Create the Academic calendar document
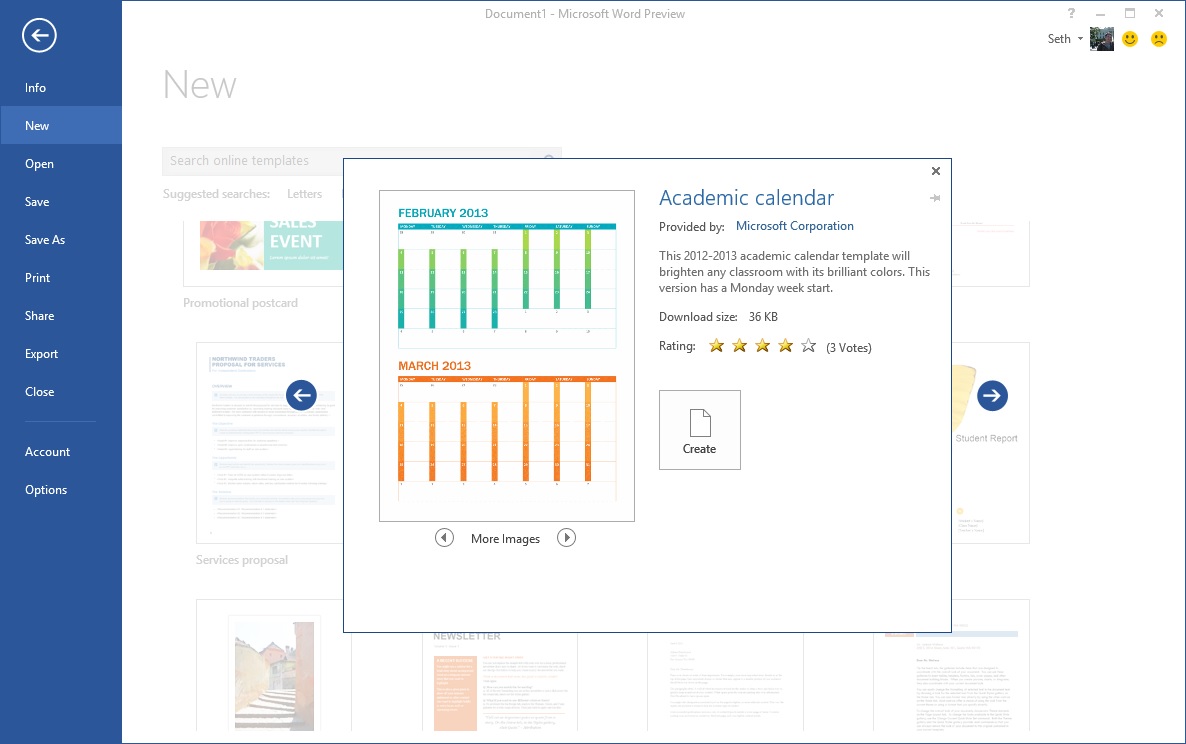 [699, 430]
